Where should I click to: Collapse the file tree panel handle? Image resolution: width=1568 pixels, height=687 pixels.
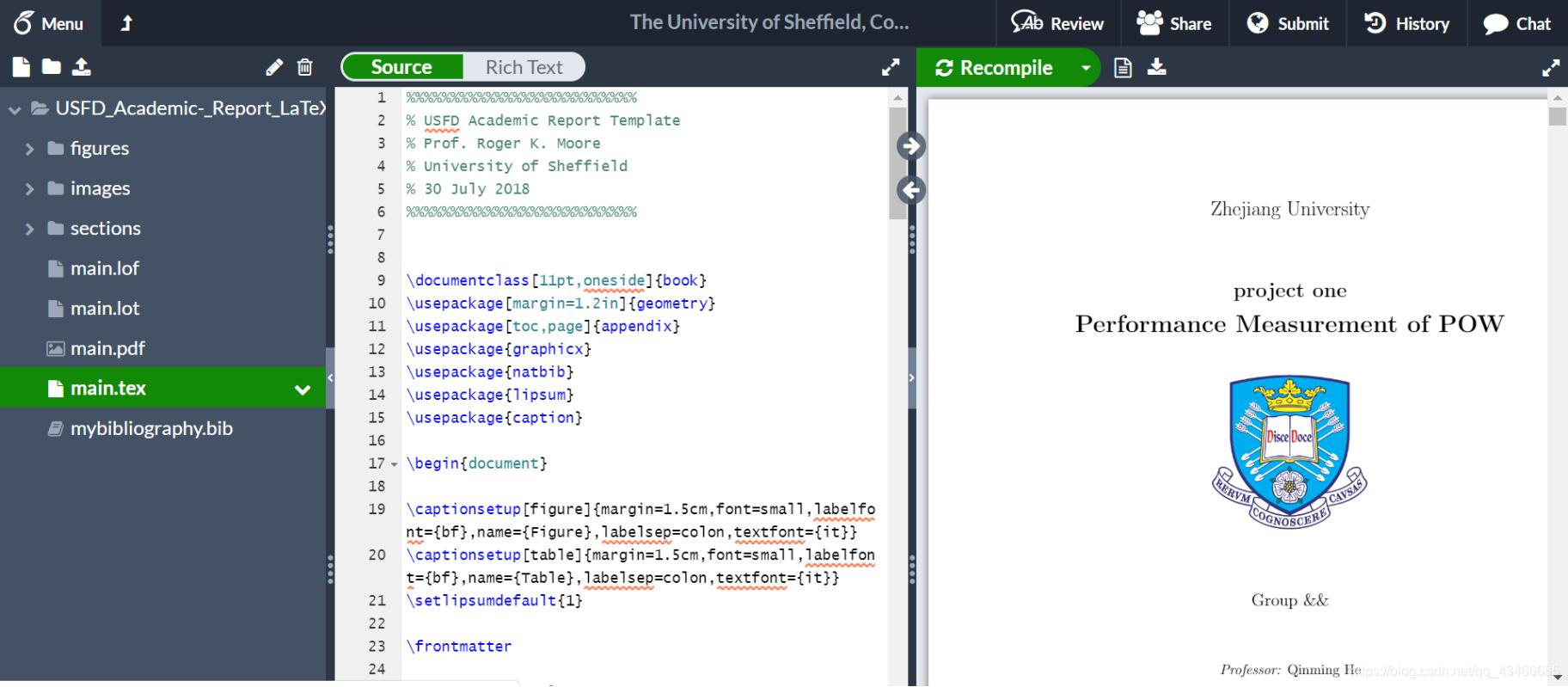click(x=330, y=377)
